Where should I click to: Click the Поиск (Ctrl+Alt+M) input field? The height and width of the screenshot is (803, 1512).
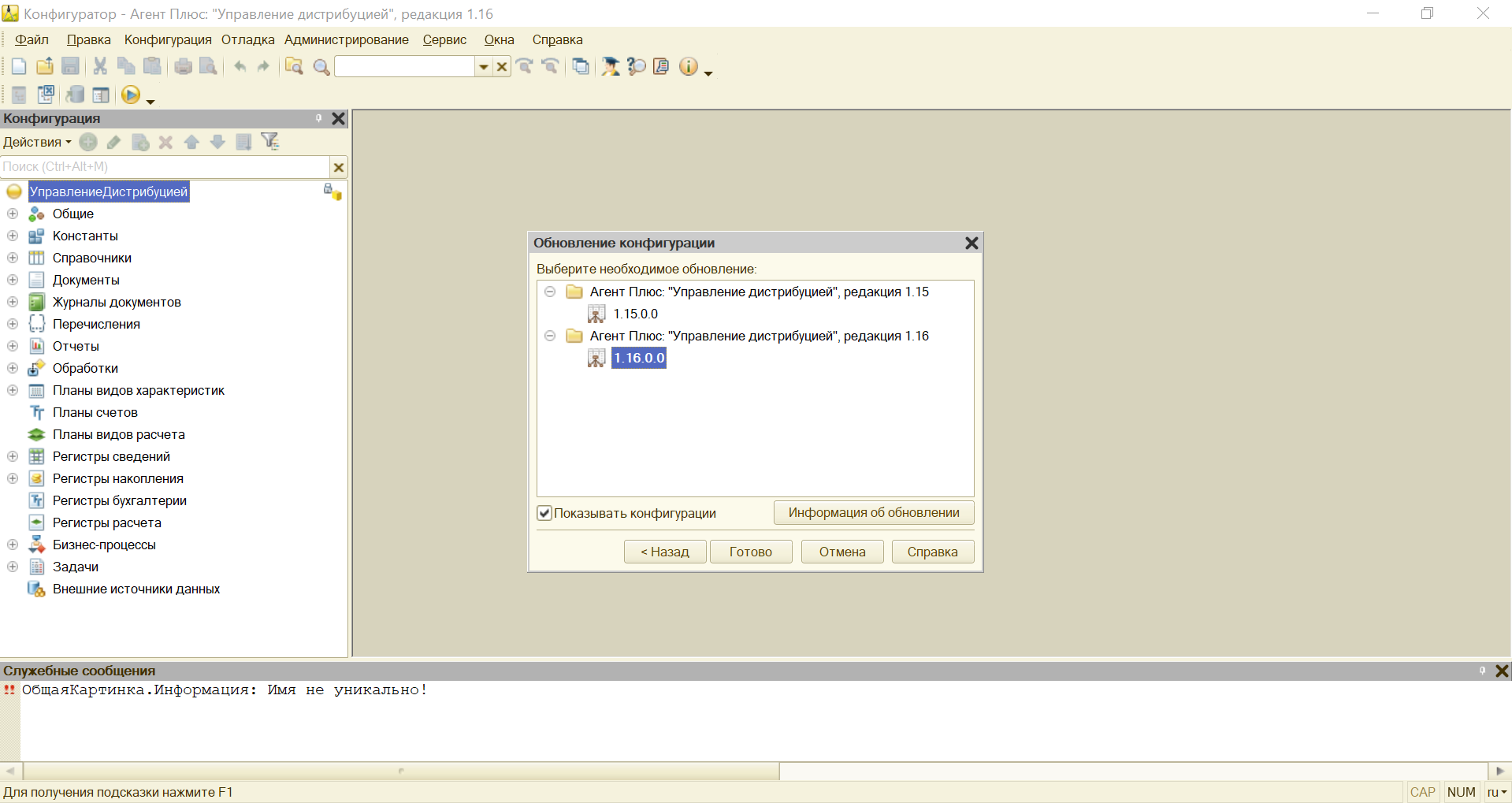pyautogui.click(x=165, y=167)
